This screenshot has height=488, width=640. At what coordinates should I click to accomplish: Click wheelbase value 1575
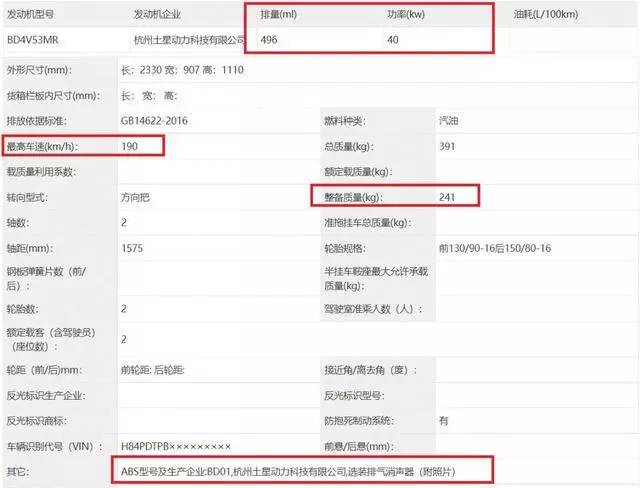(x=132, y=248)
